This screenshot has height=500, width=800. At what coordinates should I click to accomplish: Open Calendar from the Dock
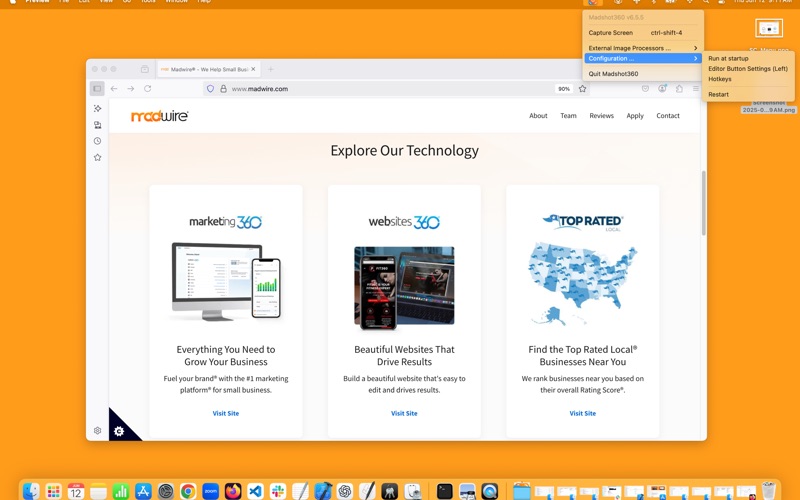click(76, 491)
